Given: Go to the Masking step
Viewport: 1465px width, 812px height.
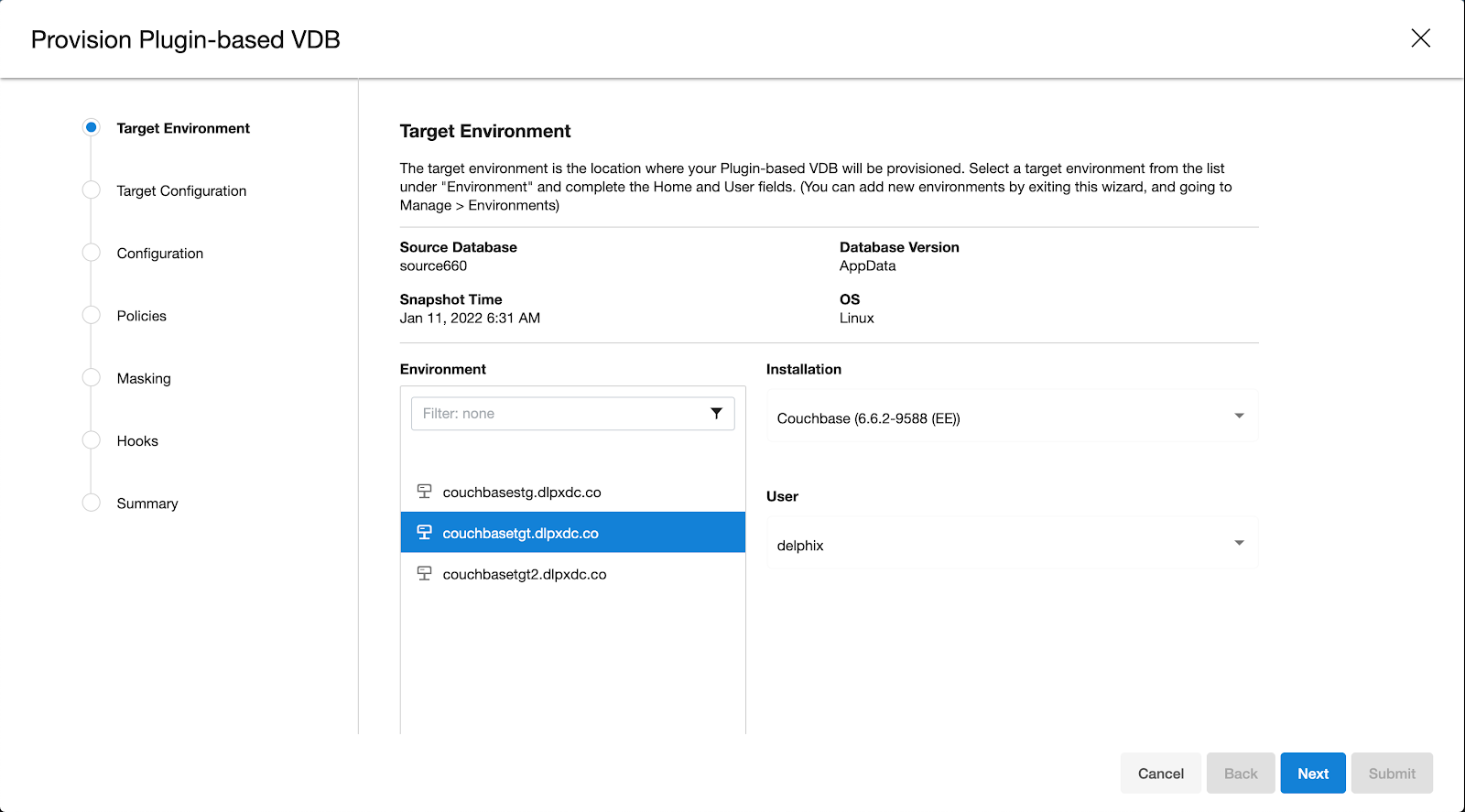Looking at the screenshot, I should pyautogui.click(x=144, y=378).
